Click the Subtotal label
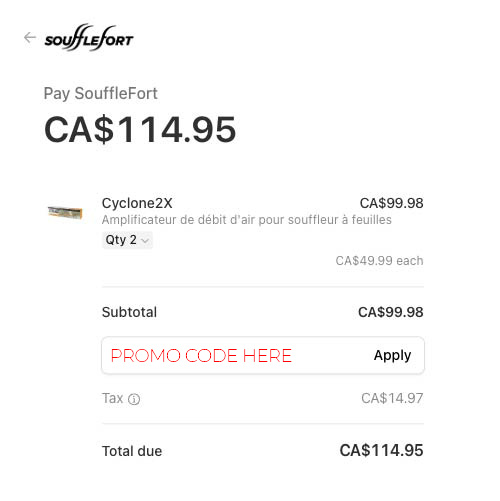 [129, 312]
